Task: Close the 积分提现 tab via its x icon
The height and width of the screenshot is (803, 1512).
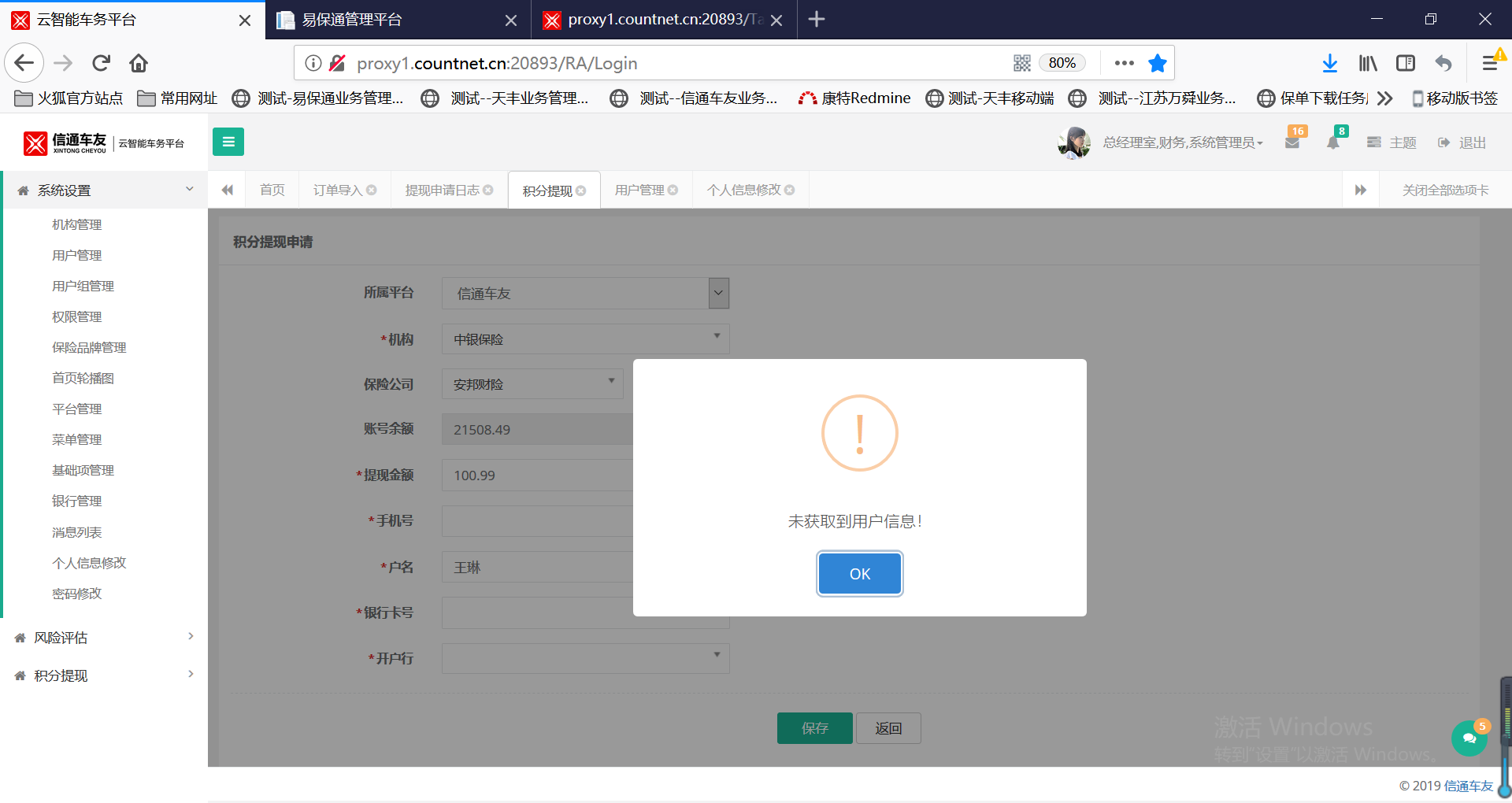Action: [x=581, y=191]
